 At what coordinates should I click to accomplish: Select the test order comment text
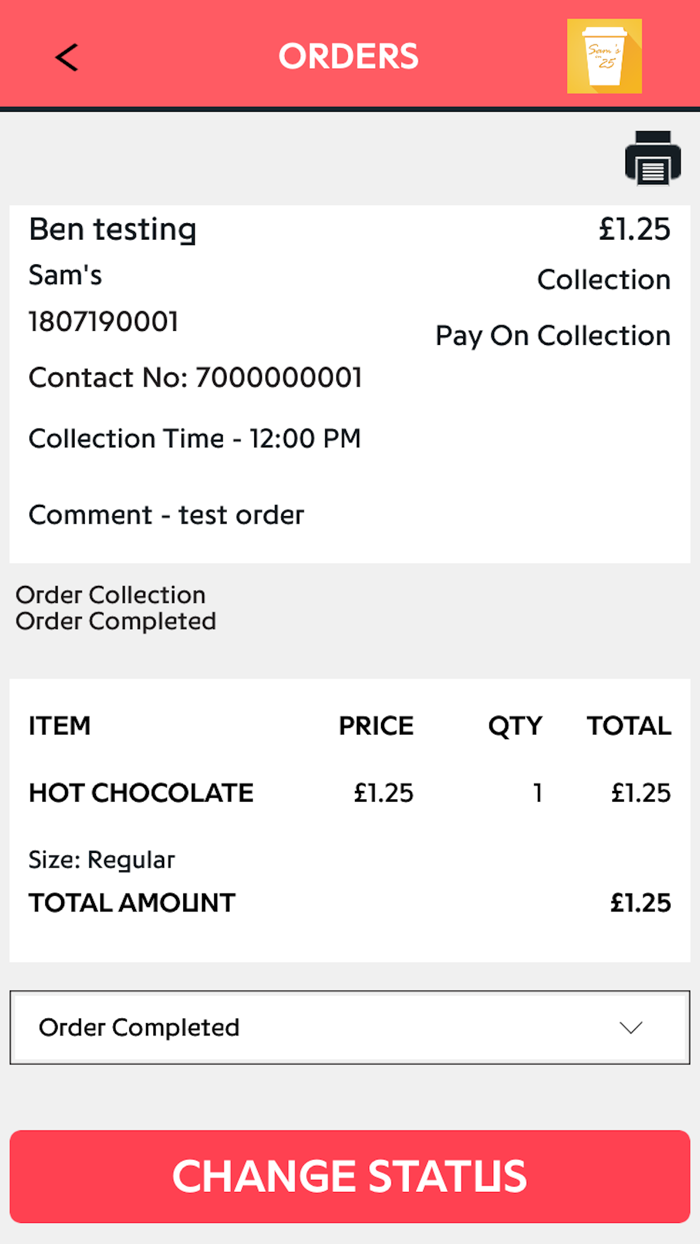click(x=166, y=514)
